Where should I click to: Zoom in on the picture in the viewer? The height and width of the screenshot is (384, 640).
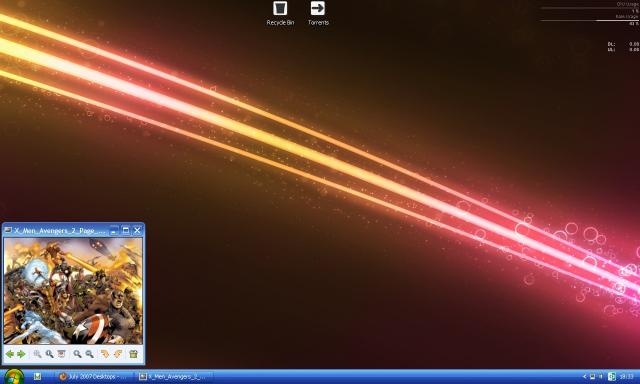pos(77,354)
